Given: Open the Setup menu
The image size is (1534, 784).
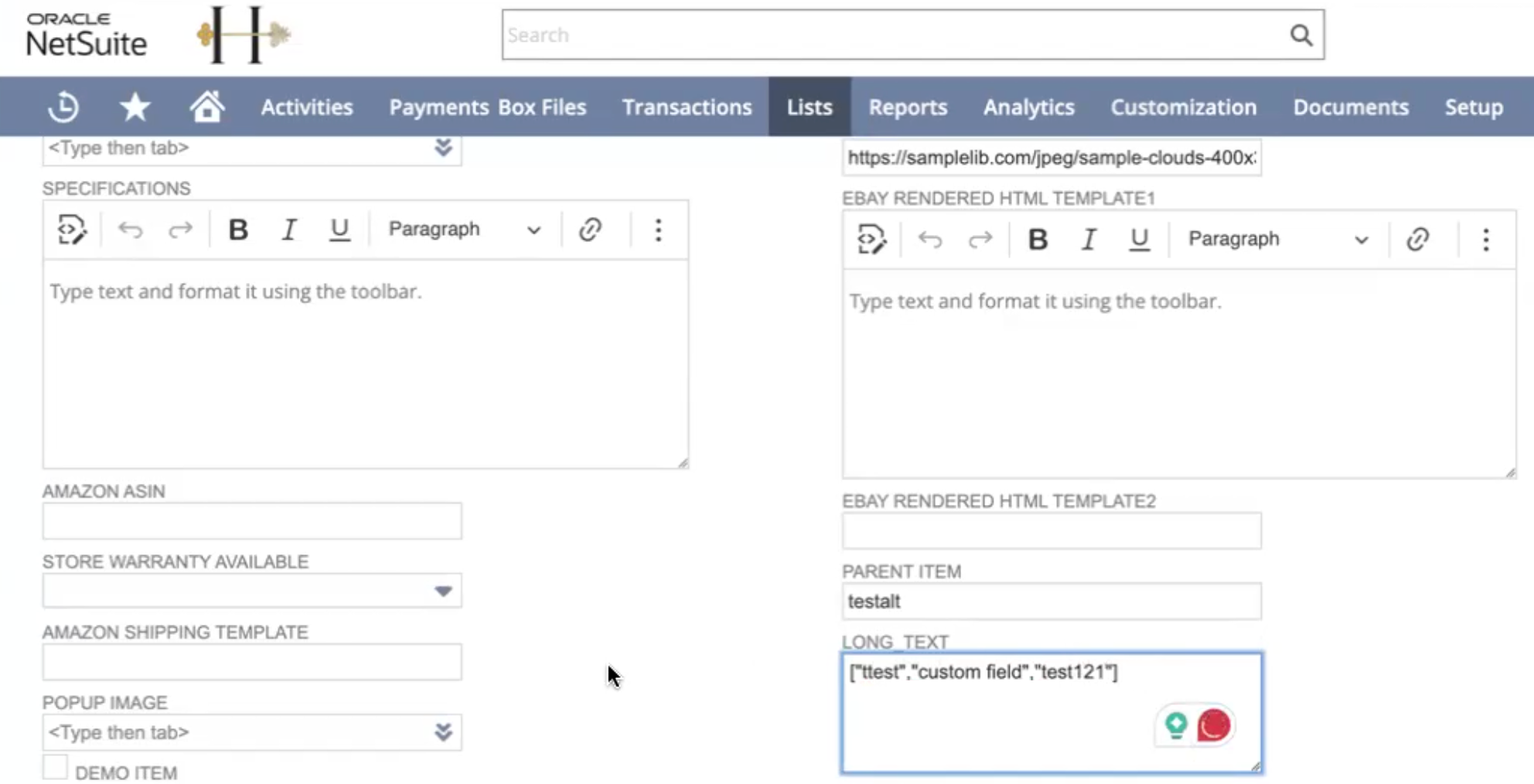Looking at the screenshot, I should click(1474, 107).
